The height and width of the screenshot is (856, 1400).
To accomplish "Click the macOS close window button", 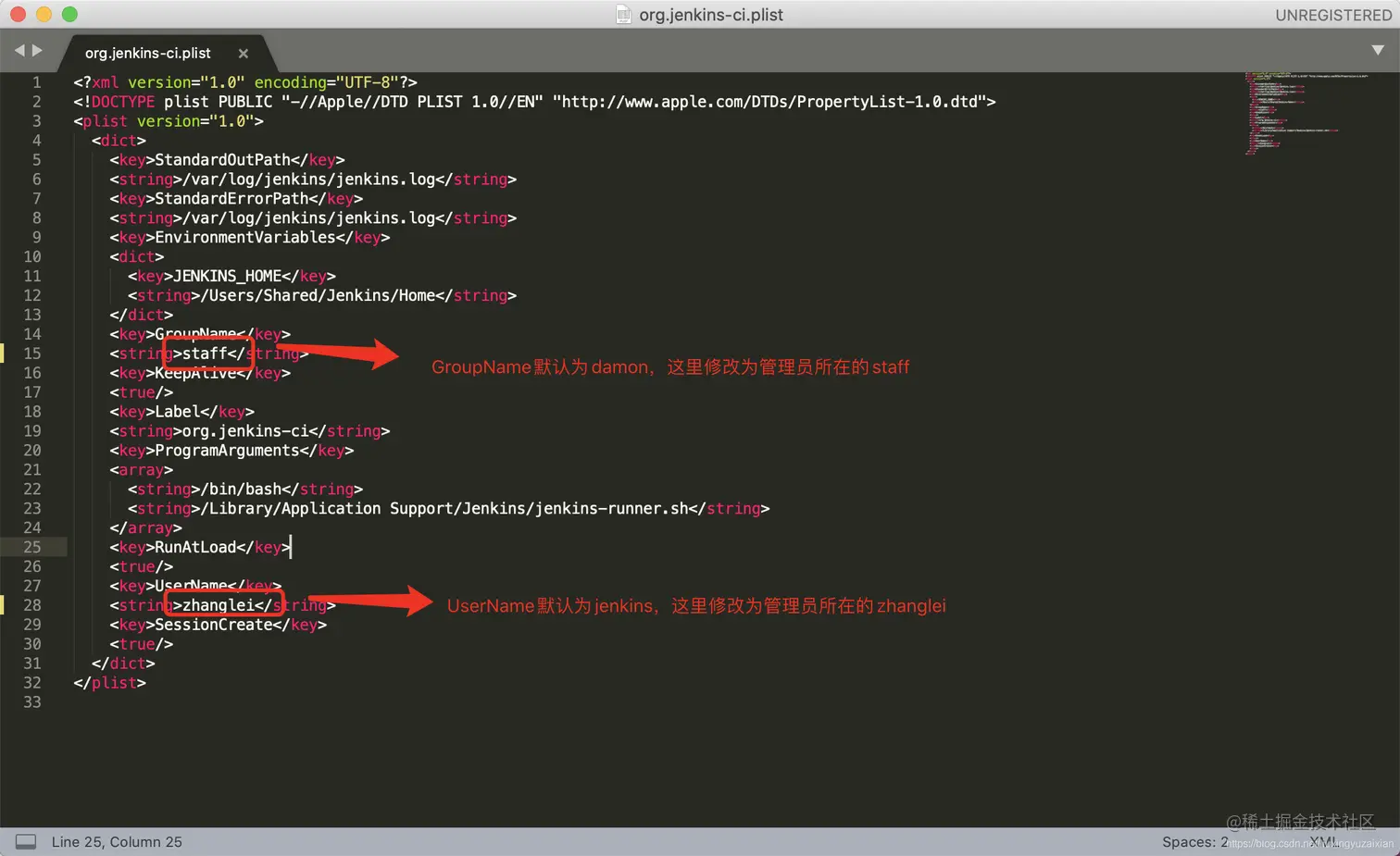I will 18,14.
